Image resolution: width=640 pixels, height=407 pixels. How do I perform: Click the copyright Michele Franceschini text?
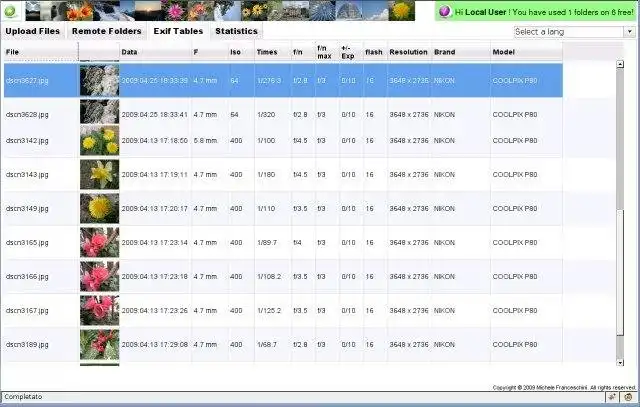coord(564,387)
